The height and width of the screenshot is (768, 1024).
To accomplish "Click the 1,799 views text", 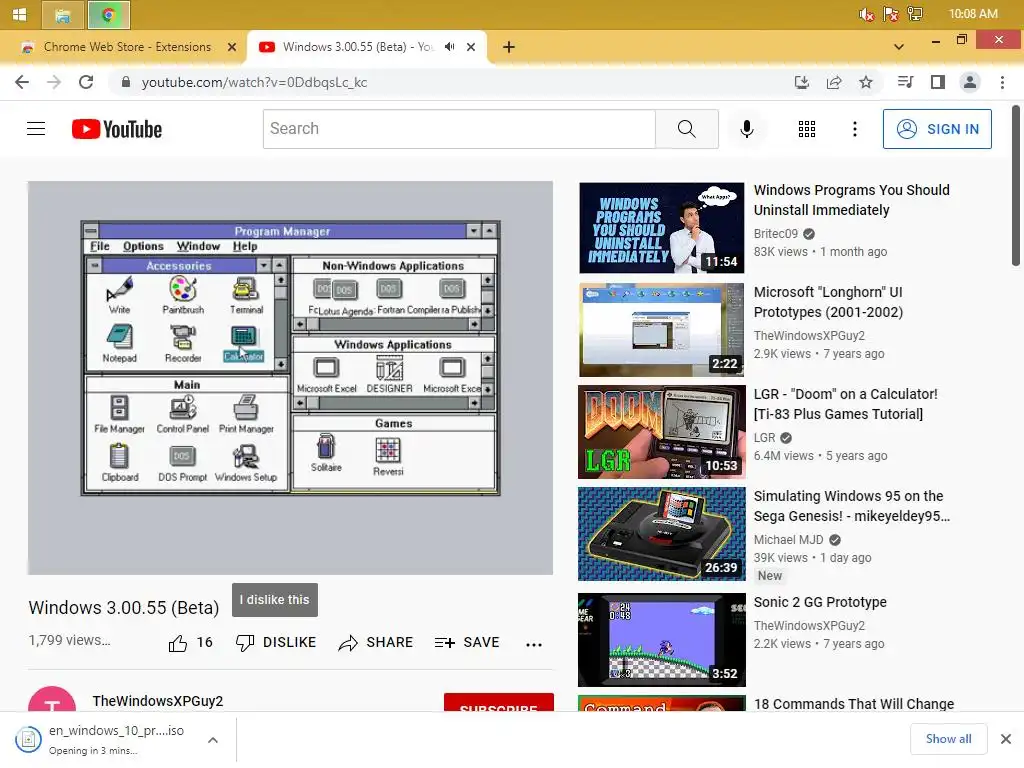I will click(69, 640).
